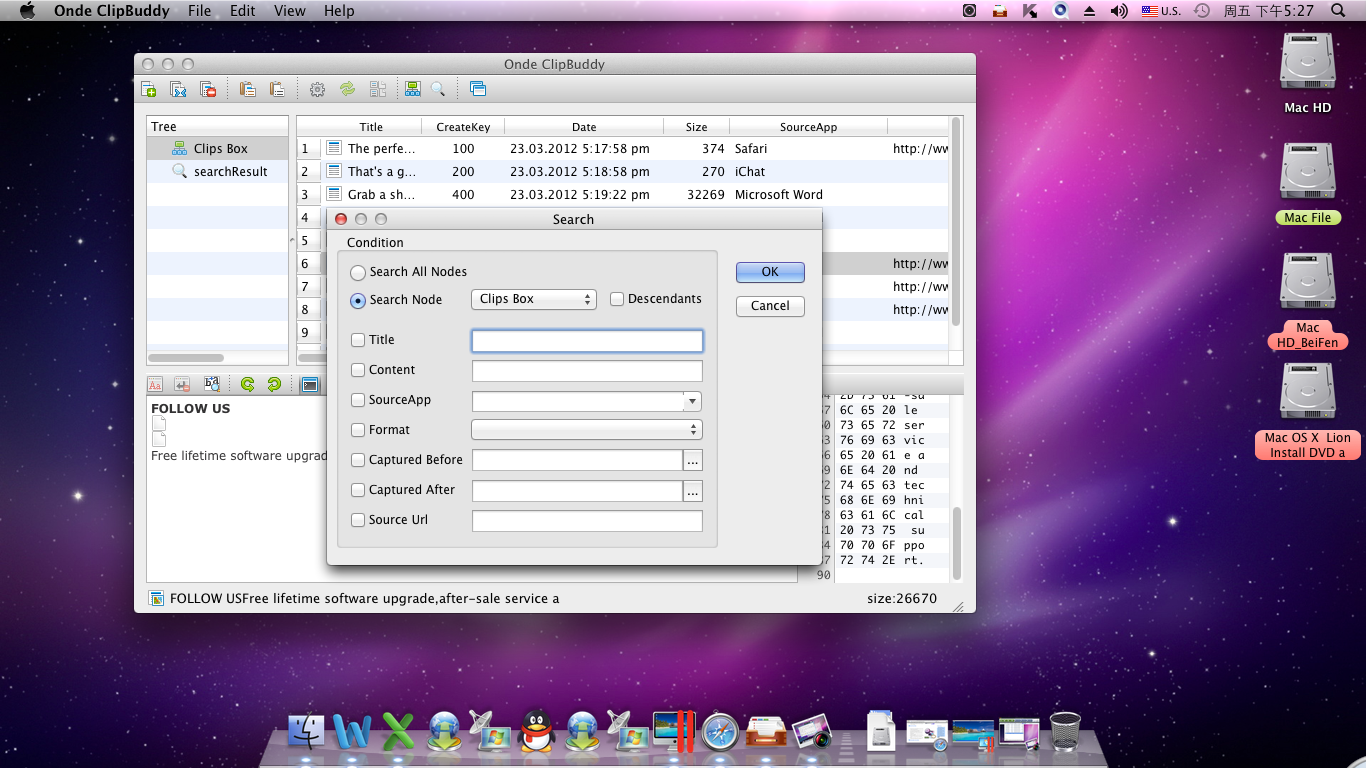Open QQ penguin app in the dock
Screen dimensions: 1366x768
click(537, 731)
